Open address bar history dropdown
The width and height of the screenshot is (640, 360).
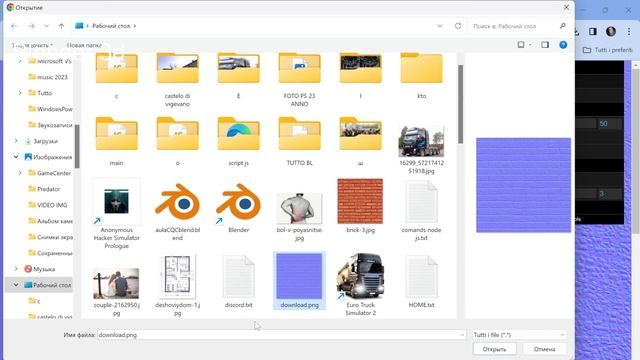440,26
